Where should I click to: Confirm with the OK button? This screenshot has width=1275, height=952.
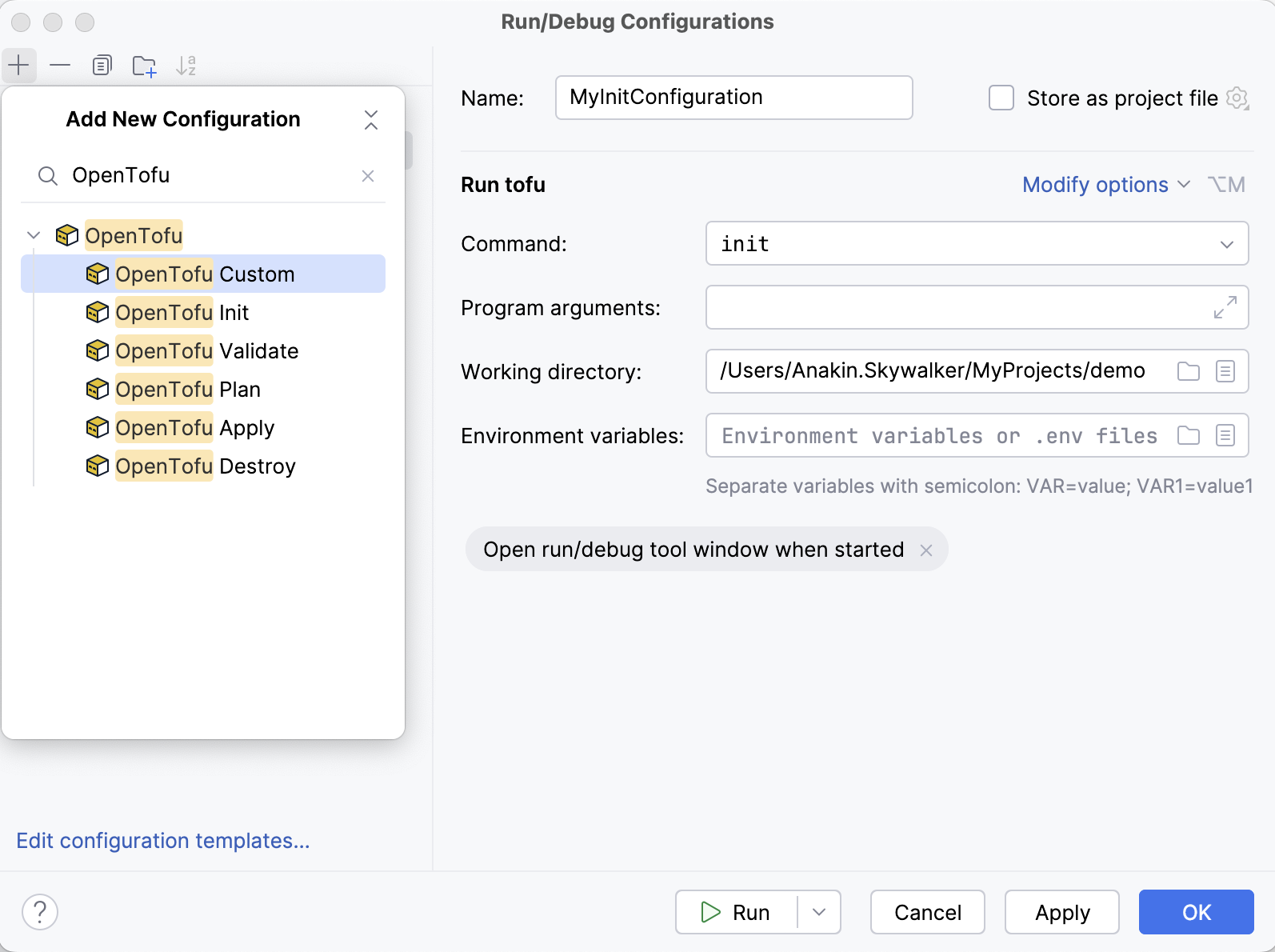point(1197,912)
